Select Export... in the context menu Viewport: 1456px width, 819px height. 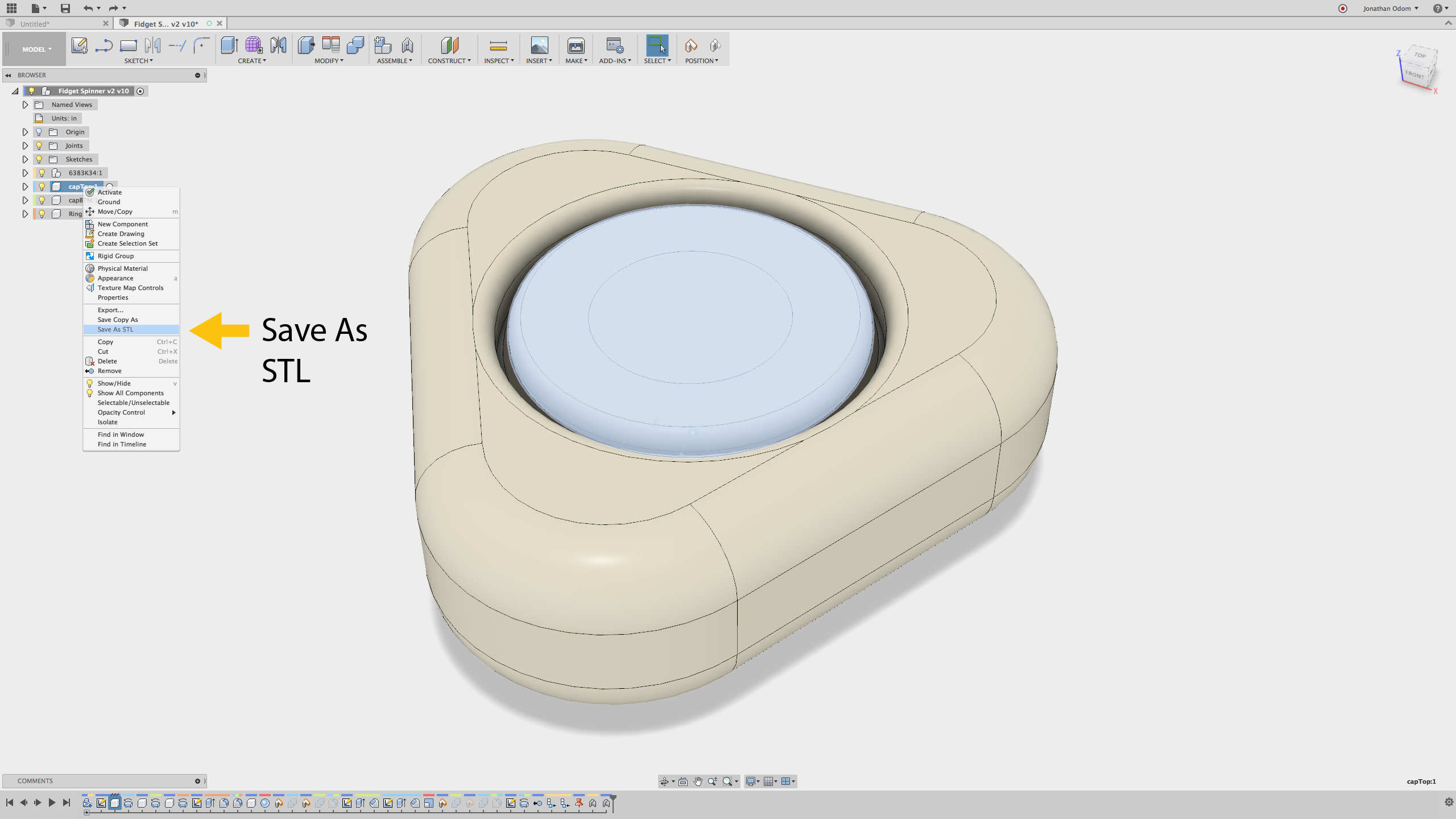click(x=110, y=310)
